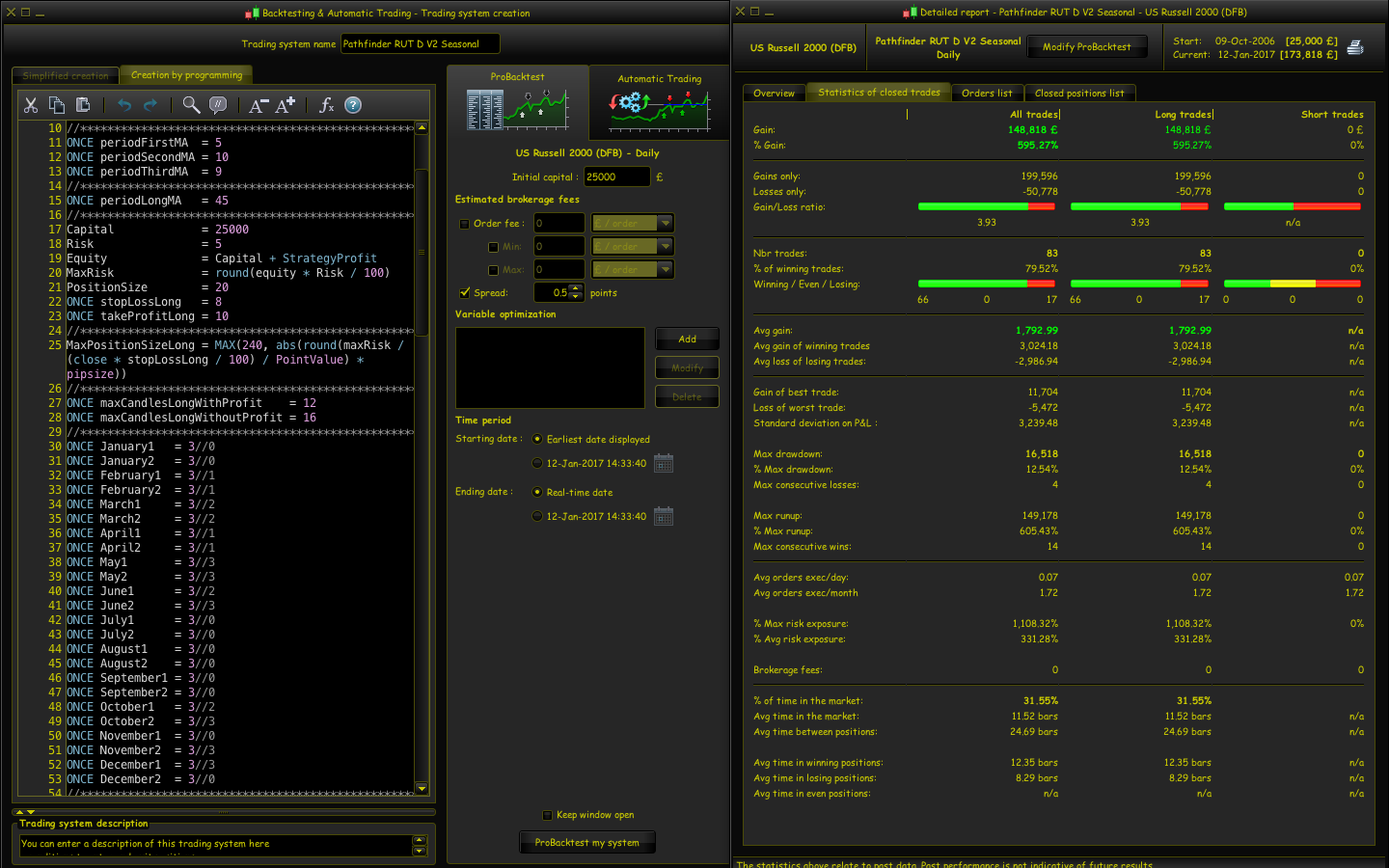Click the Cut scissors icon

pyautogui.click(x=31, y=105)
